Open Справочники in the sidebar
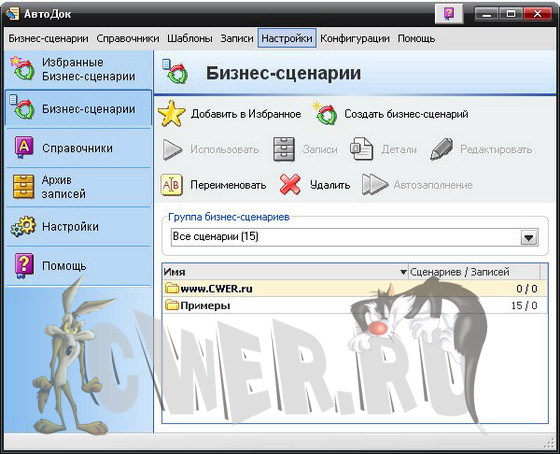 (x=78, y=148)
